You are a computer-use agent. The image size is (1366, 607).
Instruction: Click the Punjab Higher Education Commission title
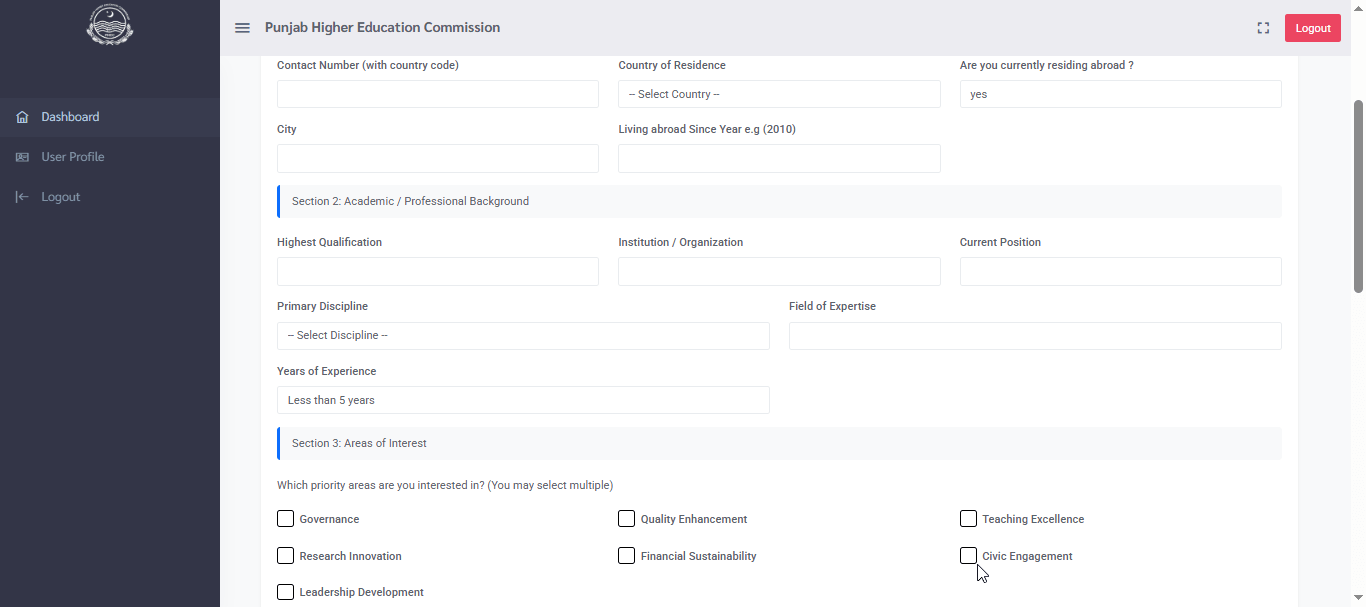tap(382, 28)
